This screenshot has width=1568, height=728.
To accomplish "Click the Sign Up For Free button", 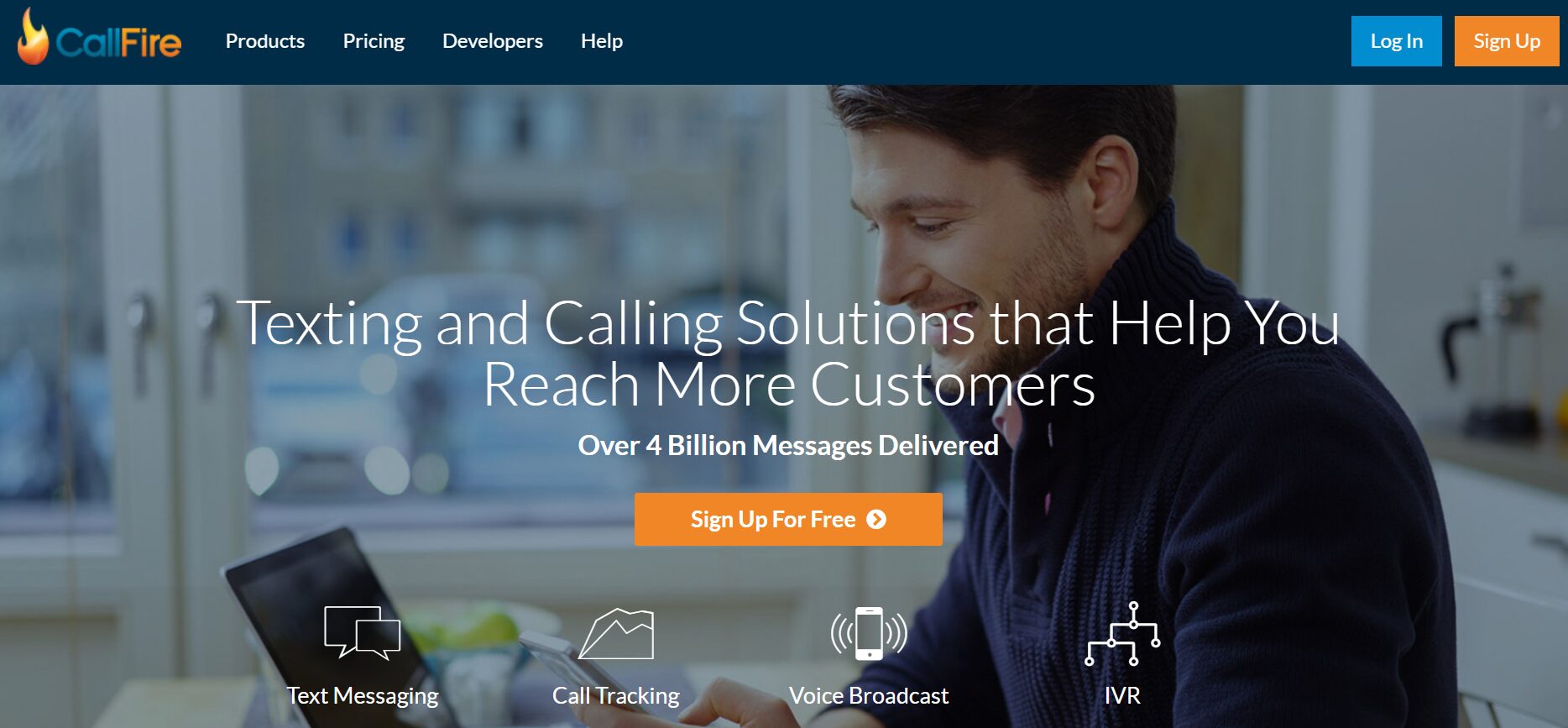I will [x=788, y=520].
